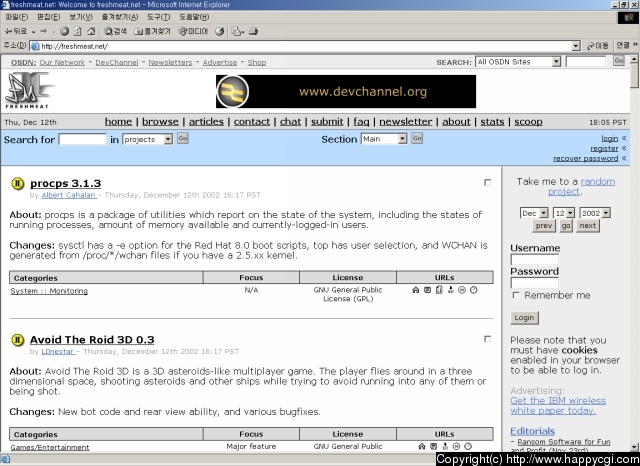This screenshot has height=466, width=640.
Task: Open the IE History toolbar icon
Action: coord(220,31)
